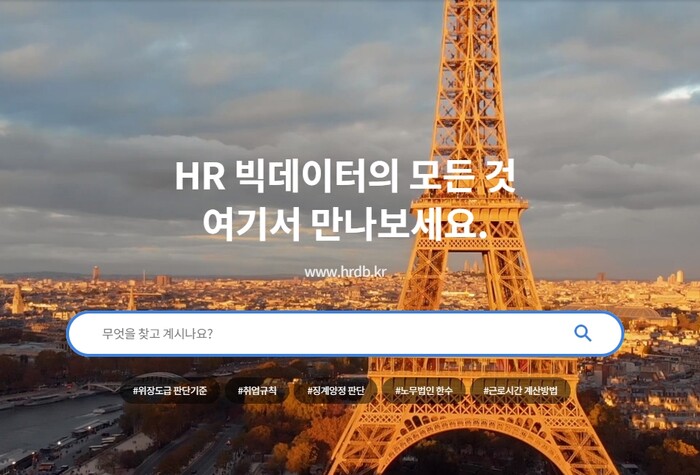Focus the '무엇을 찾고 계시나요?' search field

coord(345,333)
